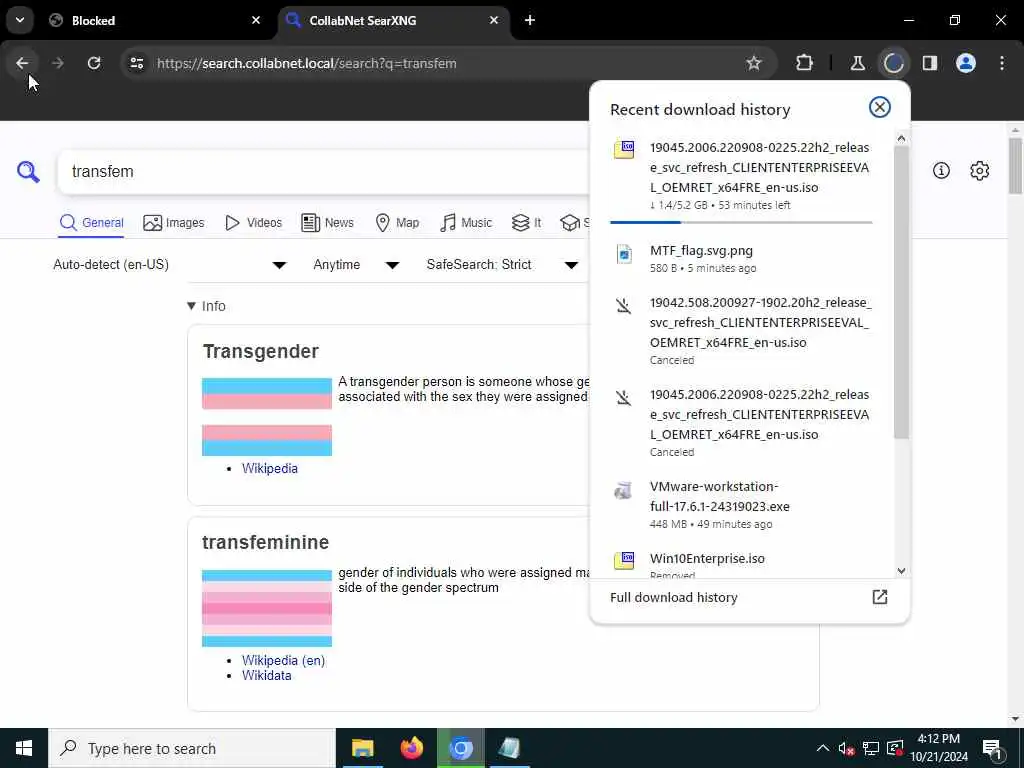Open the Extensions puzzle icon
This screenshot has width=1024, height=768.
click(x=805, y=63)
